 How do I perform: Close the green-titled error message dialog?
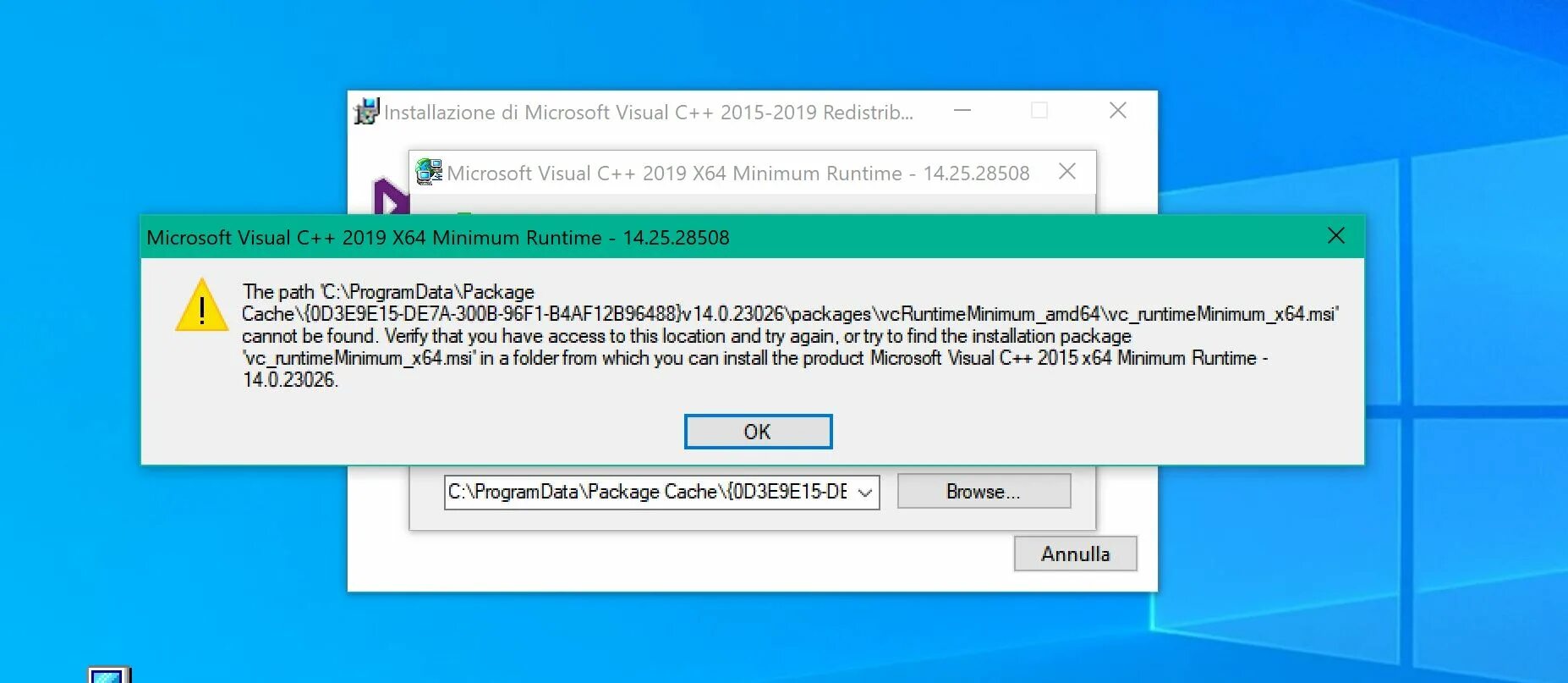click(1336, 236)
